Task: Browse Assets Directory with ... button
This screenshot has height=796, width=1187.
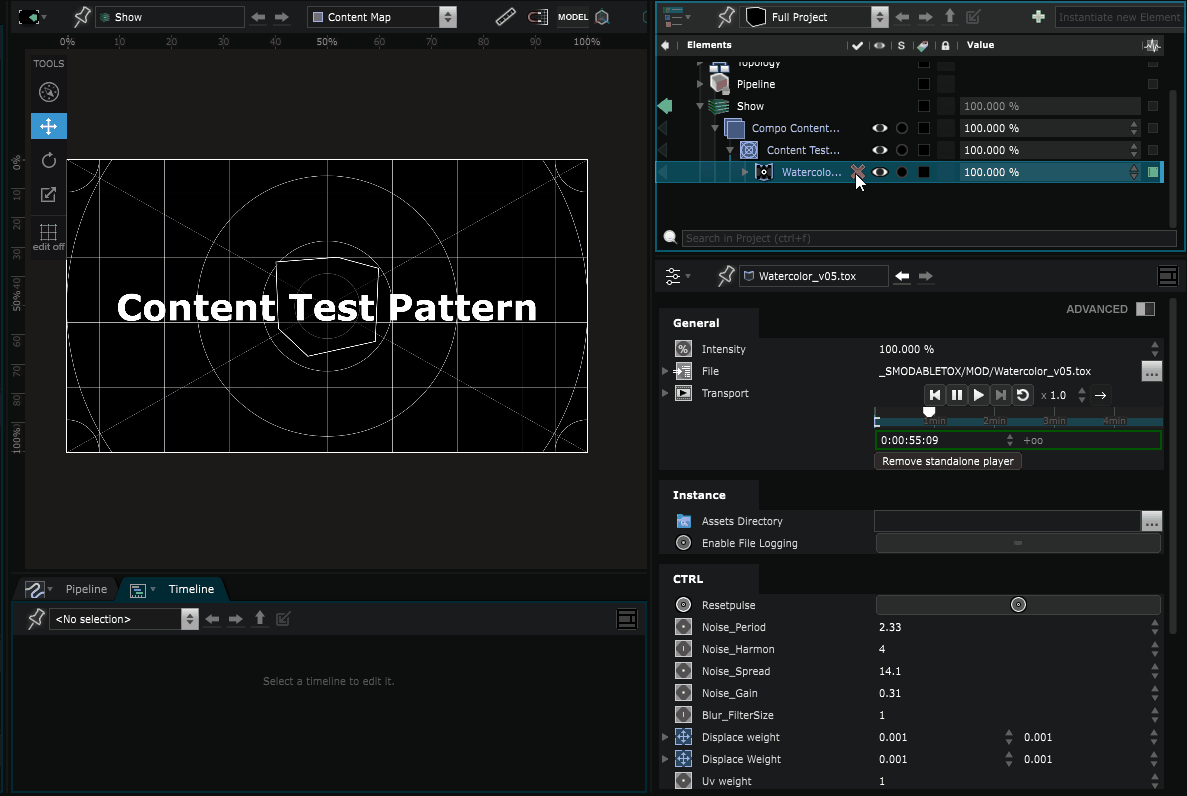Action: coord(1151,521)
